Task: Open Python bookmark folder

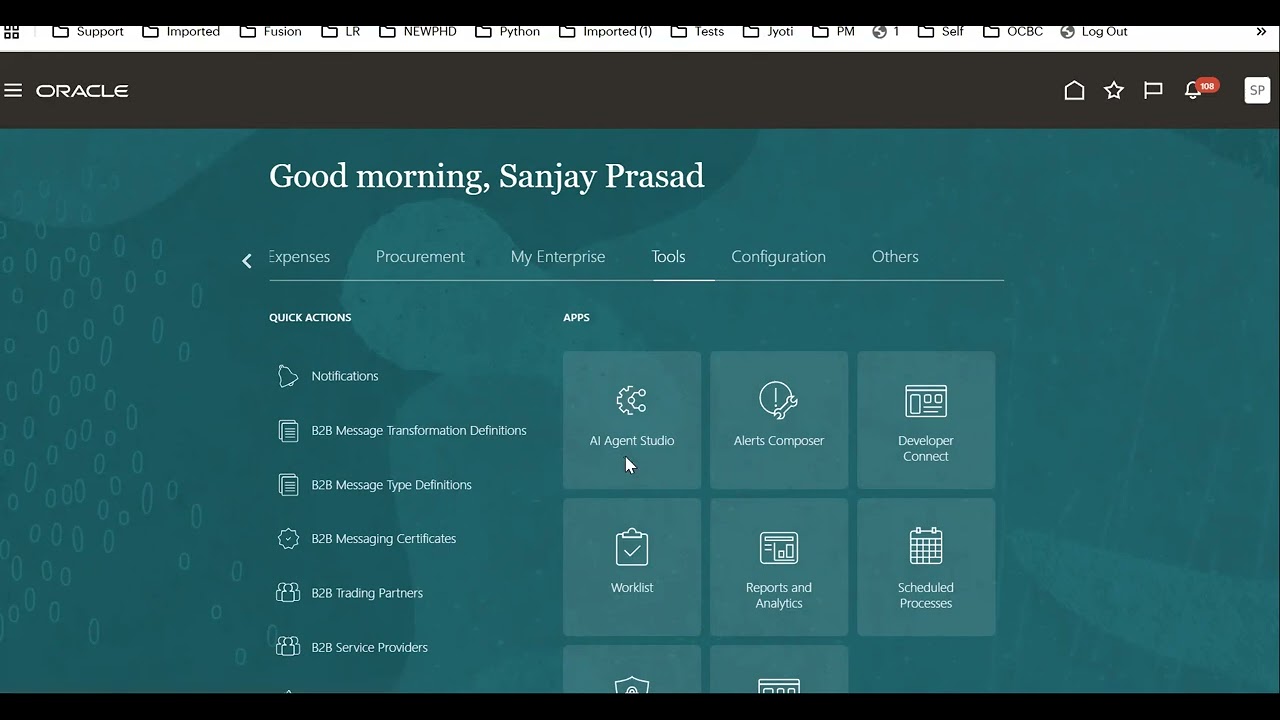Action: coord(508,32)
